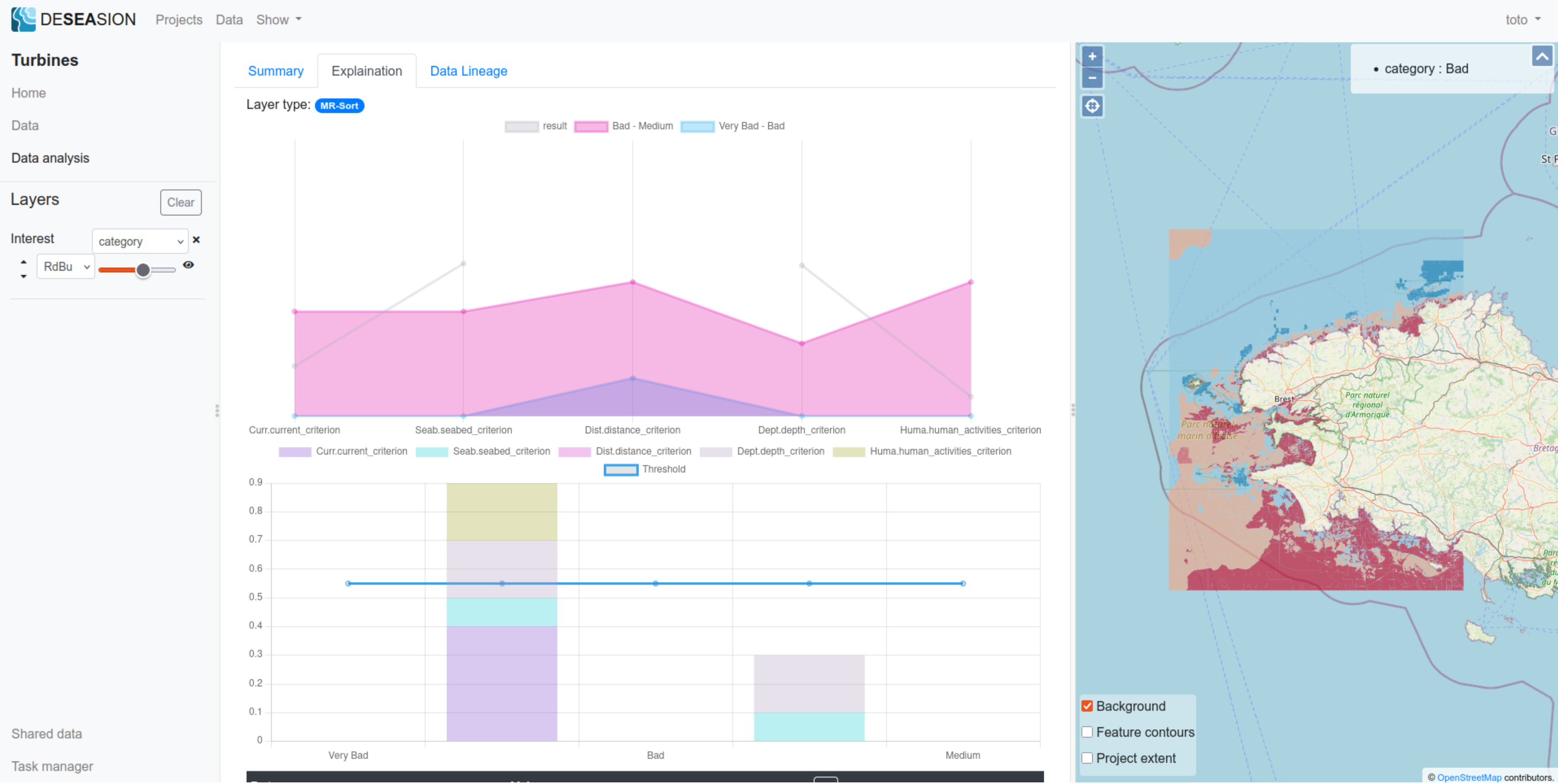Move layer down with arrow icon
This screenshot has width=1558, height=784.
[23, 277]
